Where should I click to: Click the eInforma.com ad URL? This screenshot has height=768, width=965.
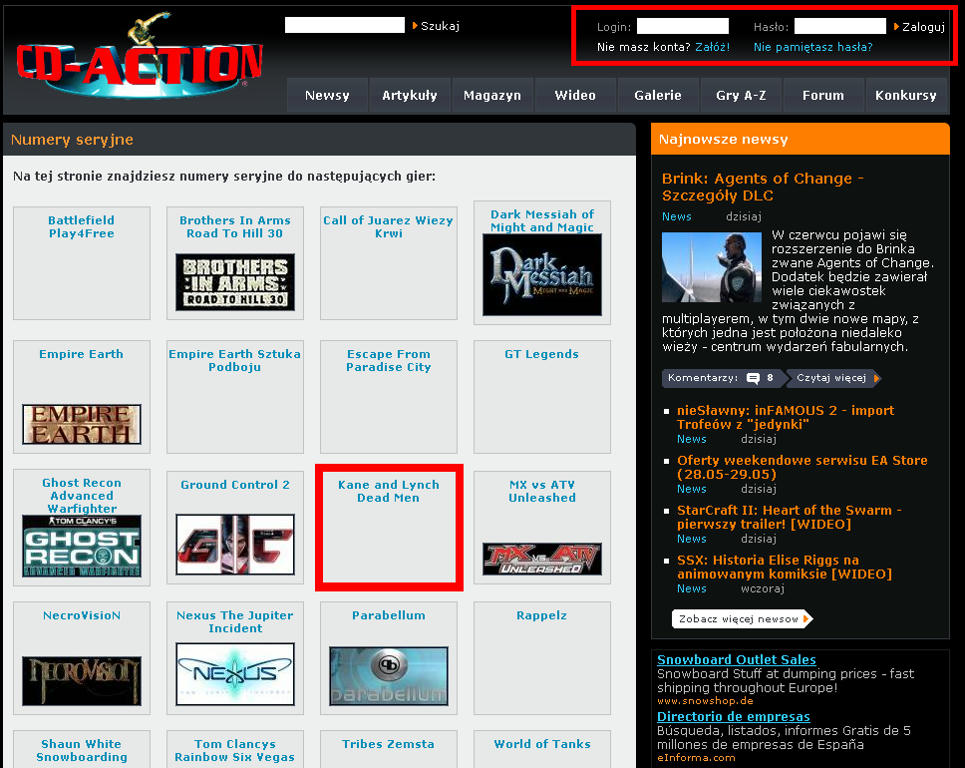[x=696, y=758]
